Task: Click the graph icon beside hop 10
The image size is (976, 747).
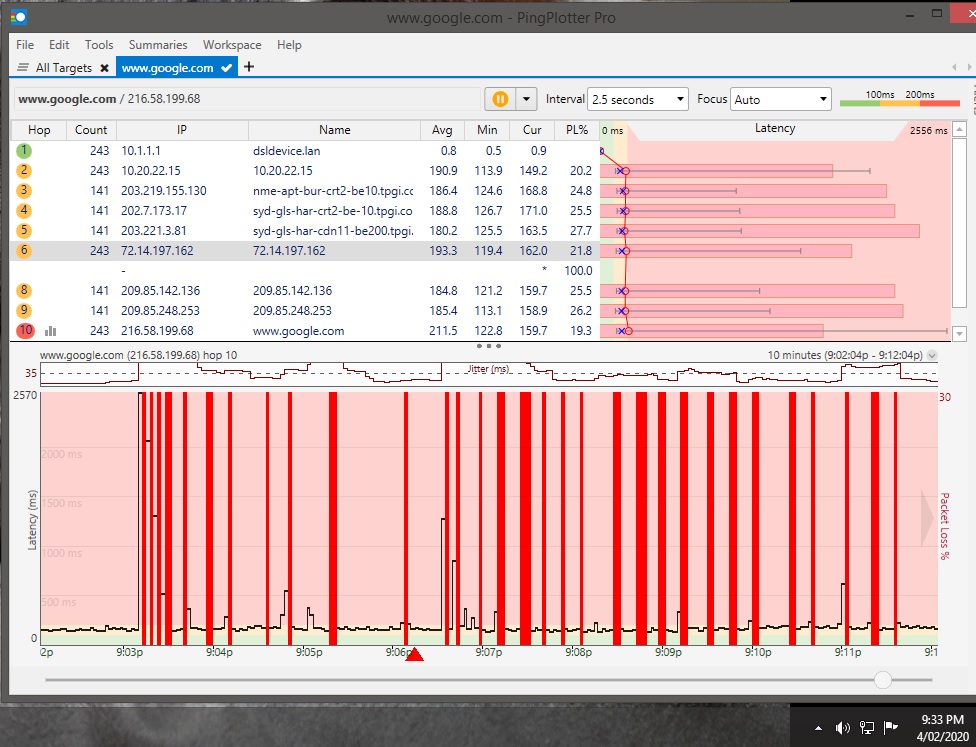Action: pyautogui.click(x=50, y=331)
